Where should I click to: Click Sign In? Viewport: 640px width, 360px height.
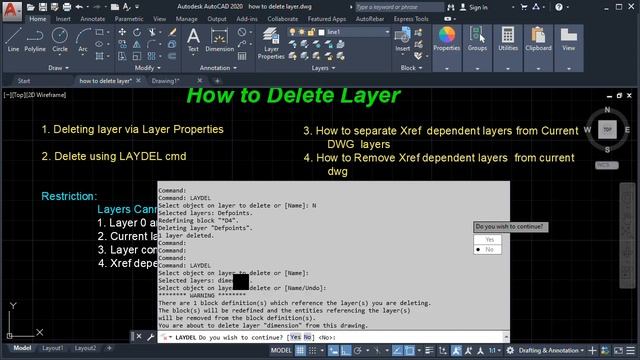click(x=474, y=7)
